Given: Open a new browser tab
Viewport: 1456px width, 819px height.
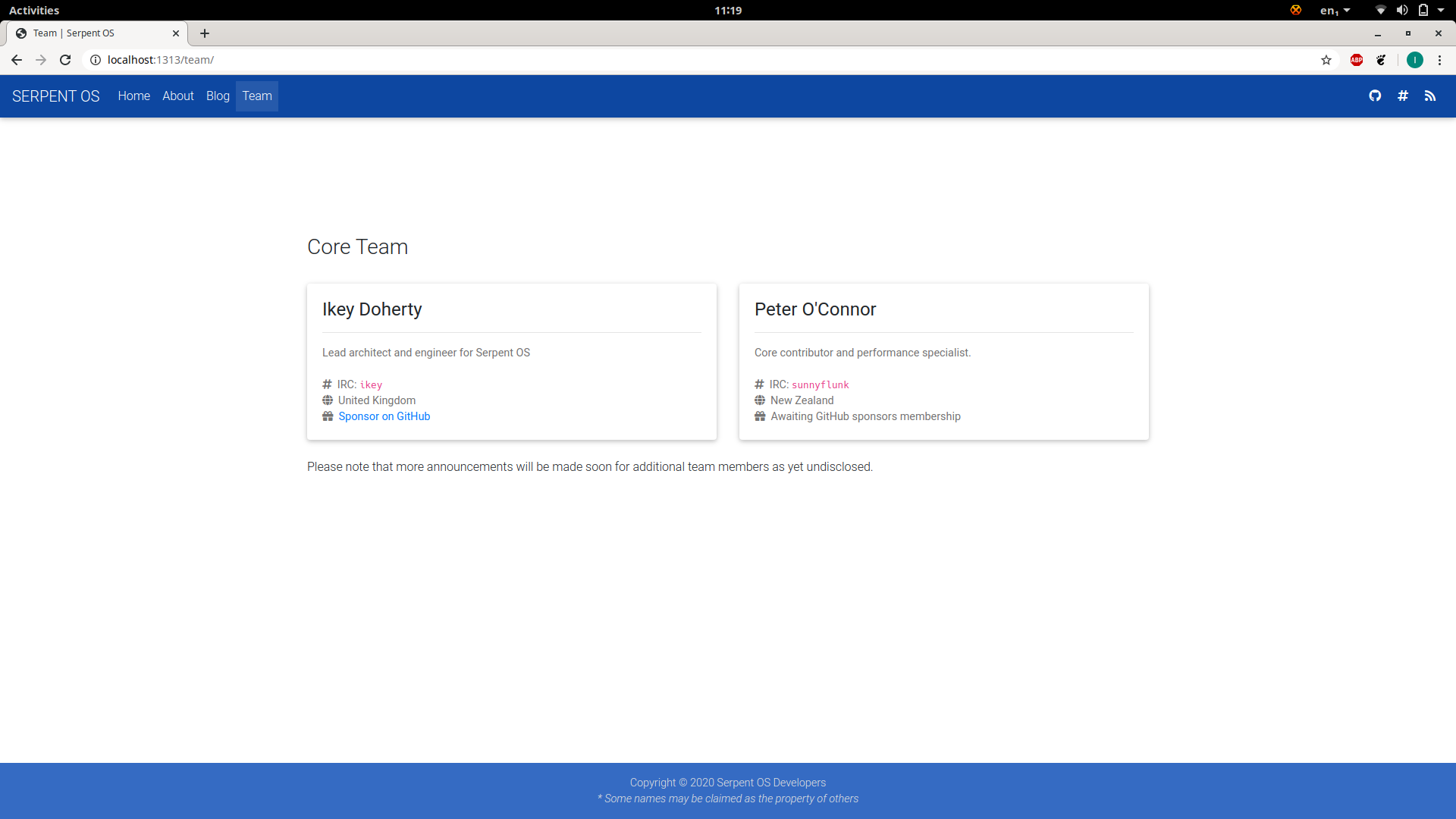Looking at the screenshot, I should click(205, 33).
